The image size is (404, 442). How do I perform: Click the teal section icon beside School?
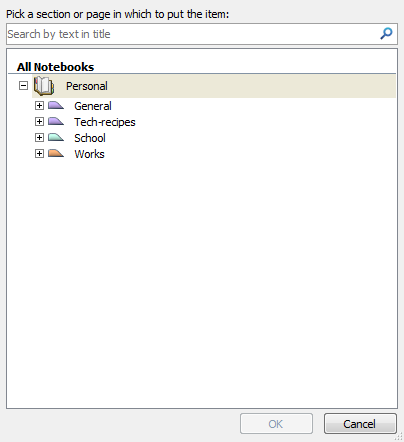(56, 137)
